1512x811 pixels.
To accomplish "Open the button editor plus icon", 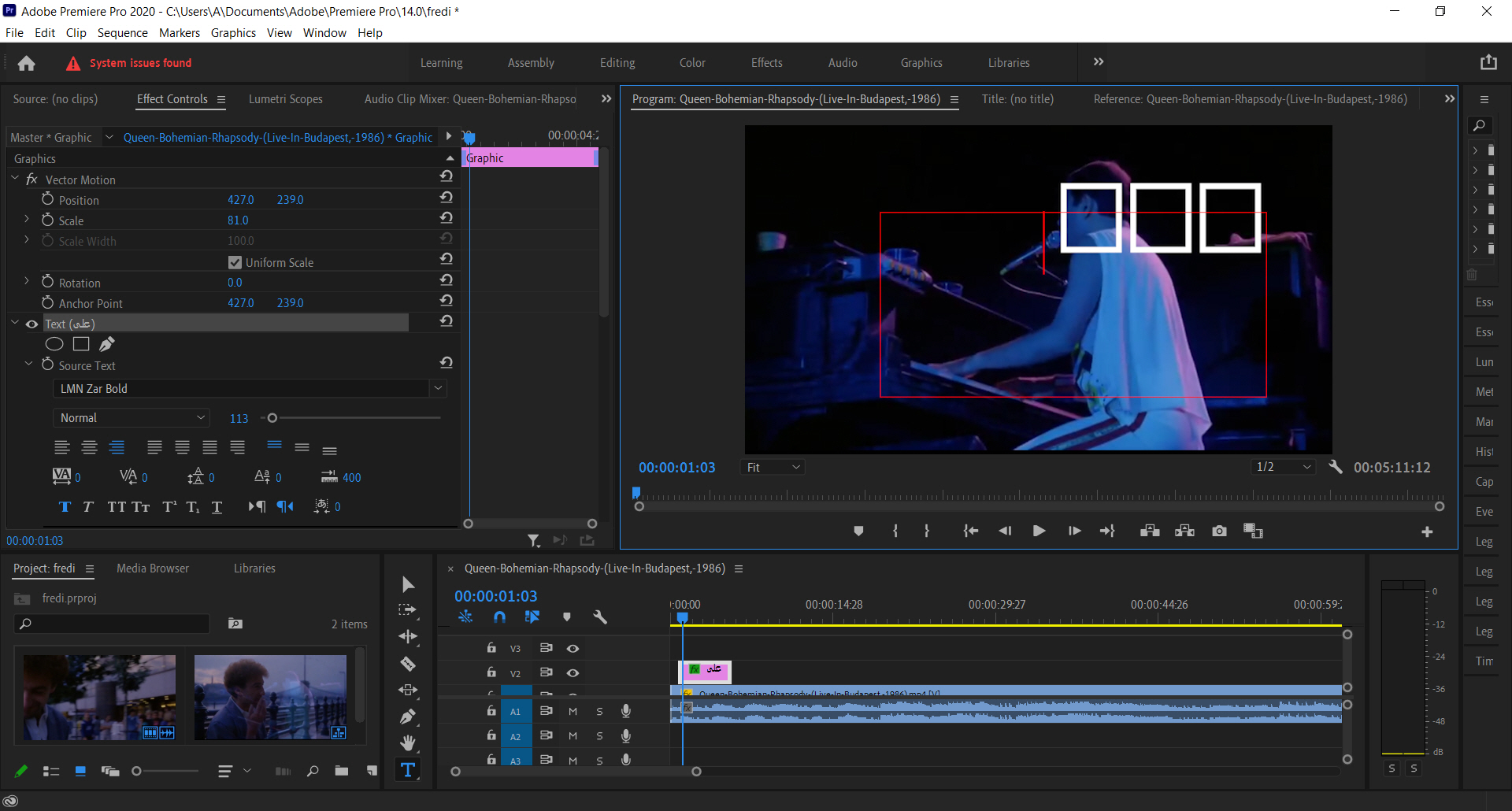I will pos(1427,532).
